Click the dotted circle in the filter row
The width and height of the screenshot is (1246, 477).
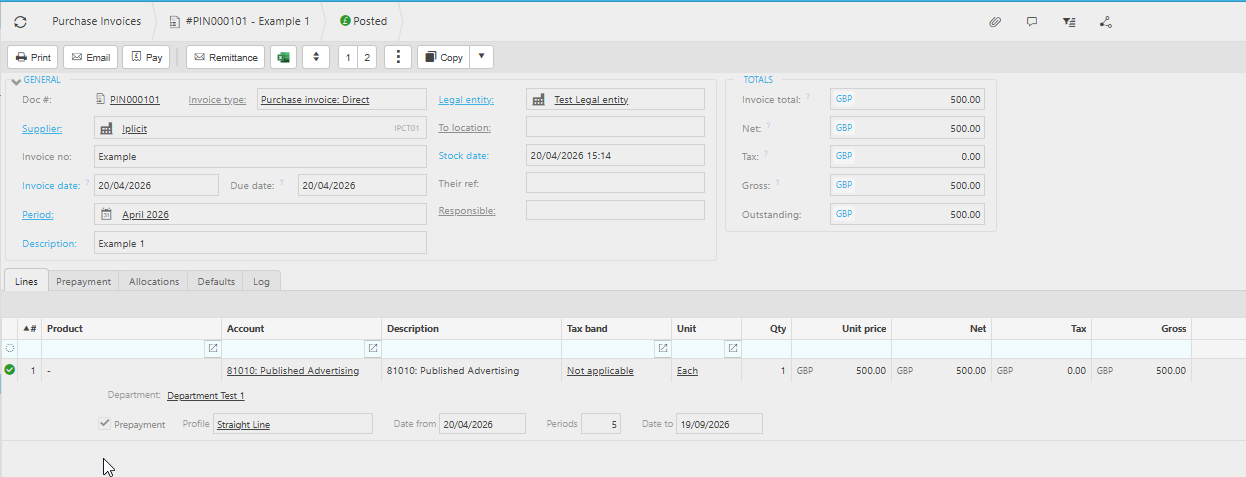click(10, 348)
